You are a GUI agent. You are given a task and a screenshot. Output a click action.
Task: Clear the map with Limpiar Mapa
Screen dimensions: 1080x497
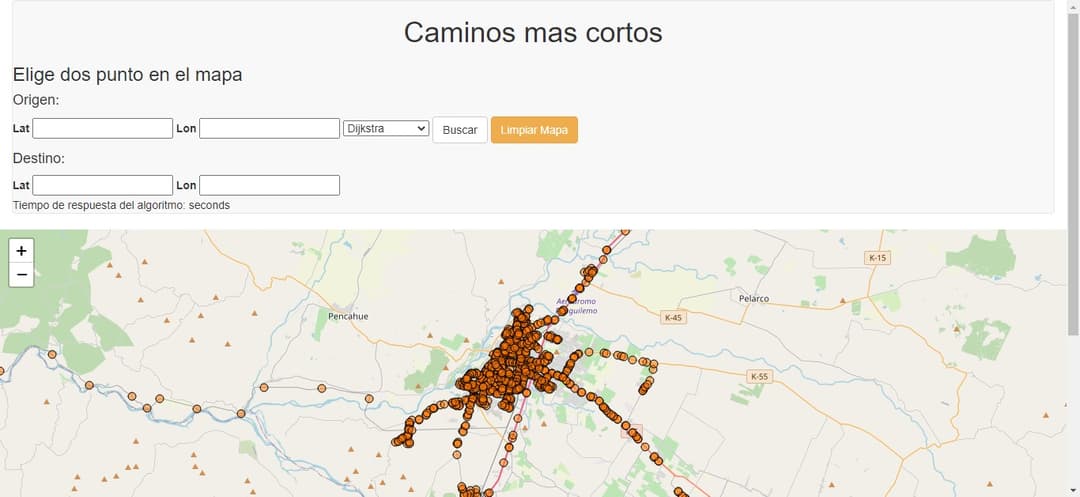coord(534,130)
